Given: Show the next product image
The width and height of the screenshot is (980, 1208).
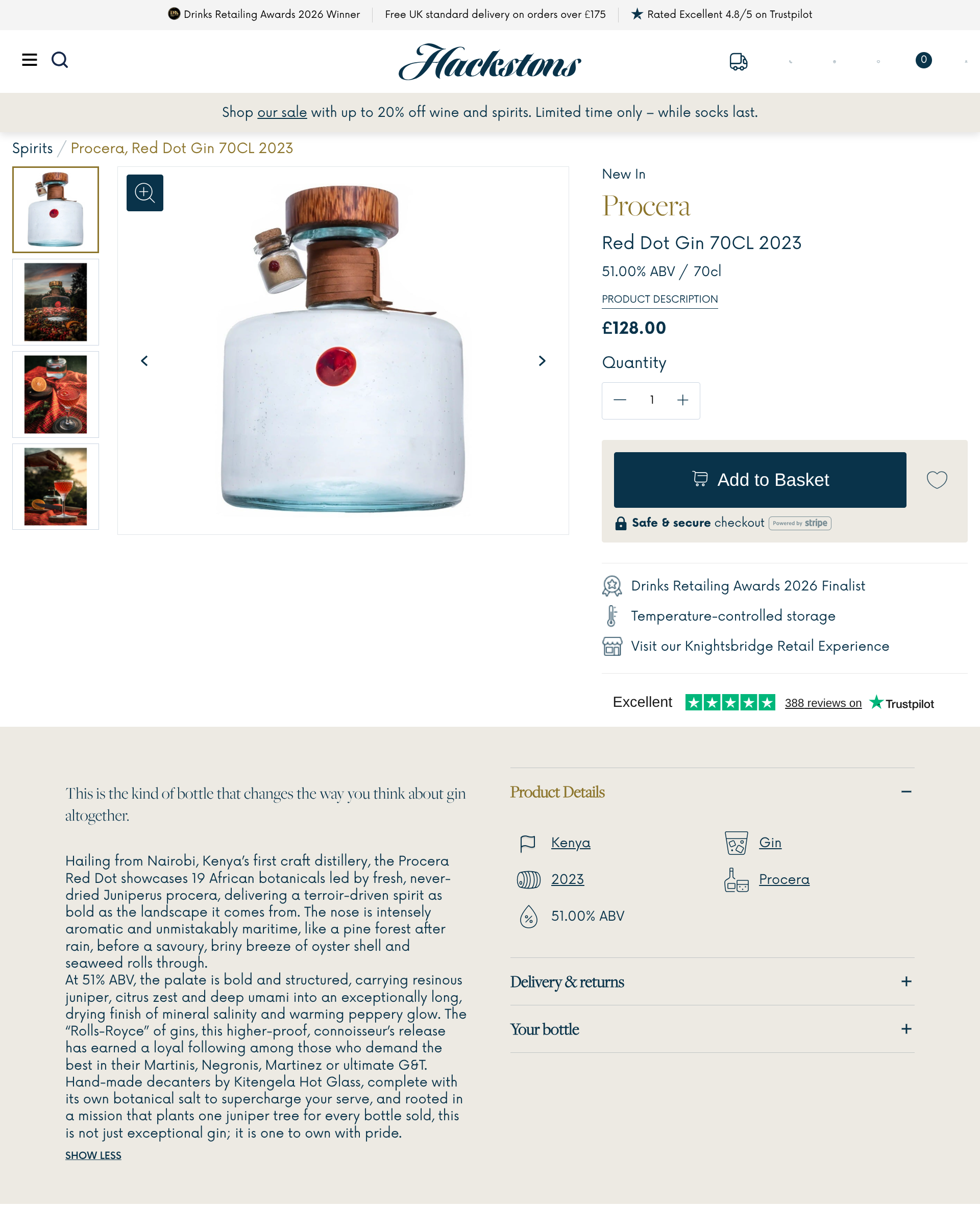Looking at the screenshot, I should pos(542,361).
